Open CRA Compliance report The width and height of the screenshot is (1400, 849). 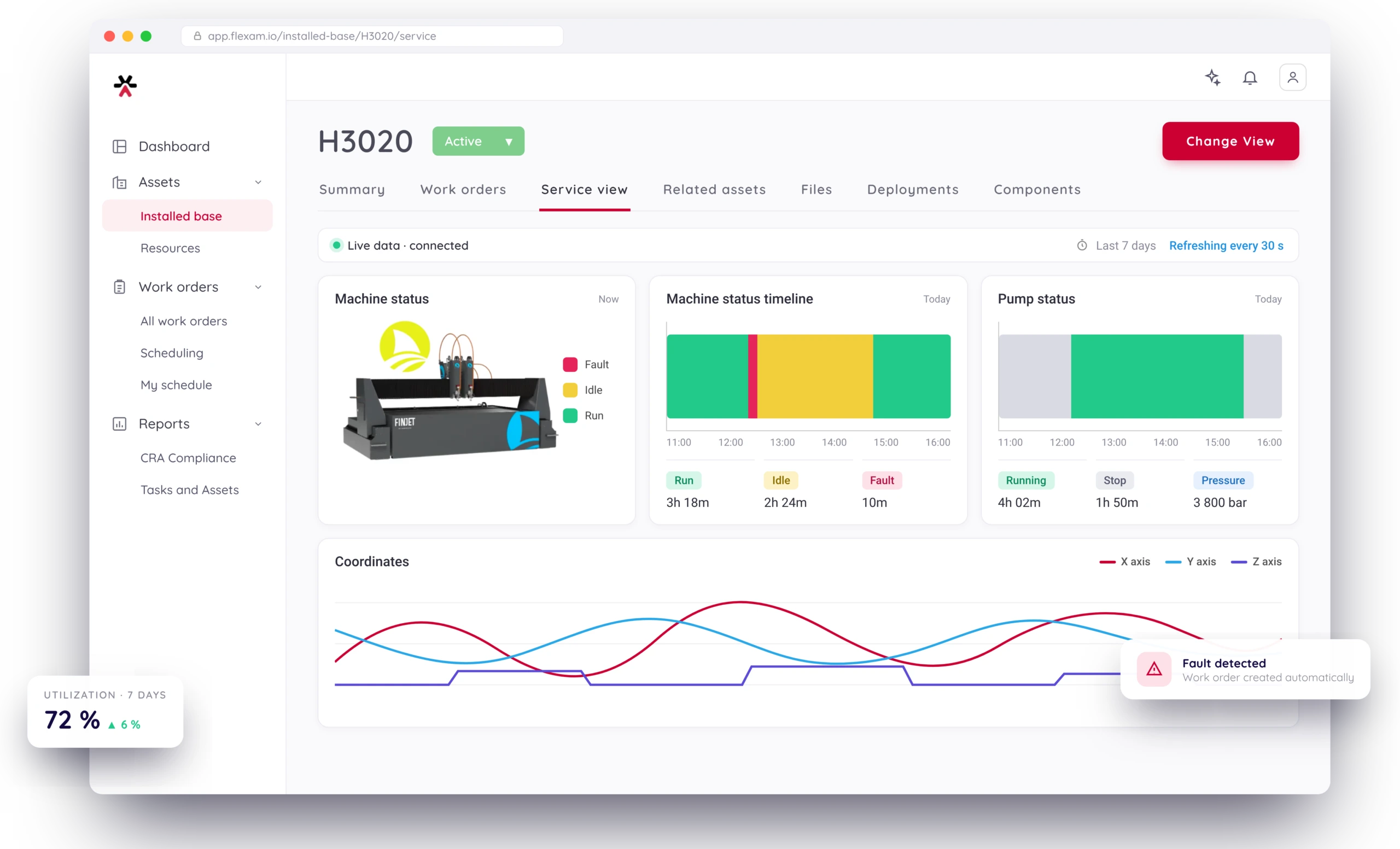(x=188, y=458)
